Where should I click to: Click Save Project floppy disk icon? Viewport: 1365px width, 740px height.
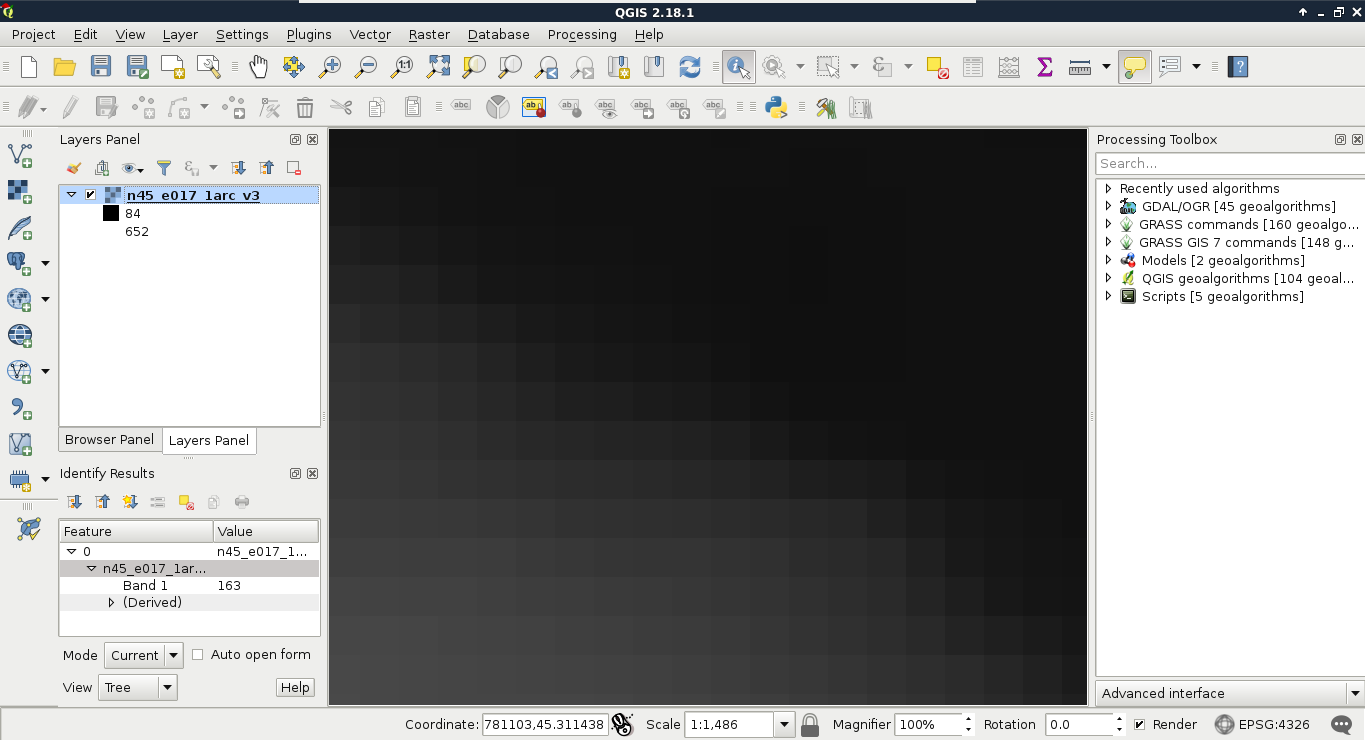click(x=101, y=67)
